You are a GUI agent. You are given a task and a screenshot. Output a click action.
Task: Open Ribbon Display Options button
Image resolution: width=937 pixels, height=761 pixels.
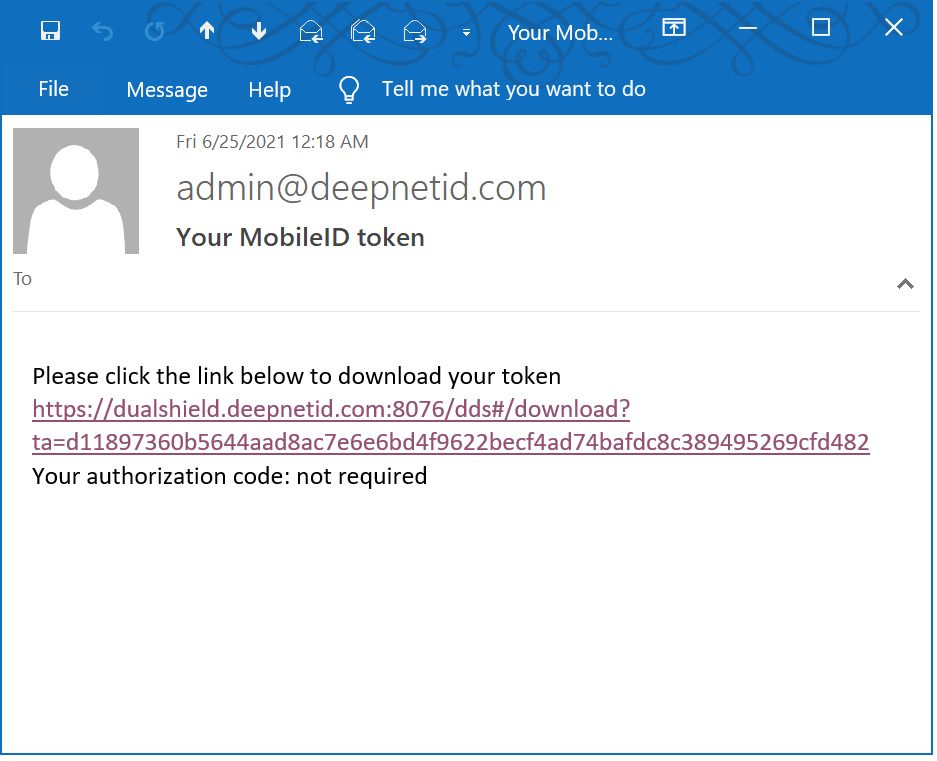pos(675,28)
